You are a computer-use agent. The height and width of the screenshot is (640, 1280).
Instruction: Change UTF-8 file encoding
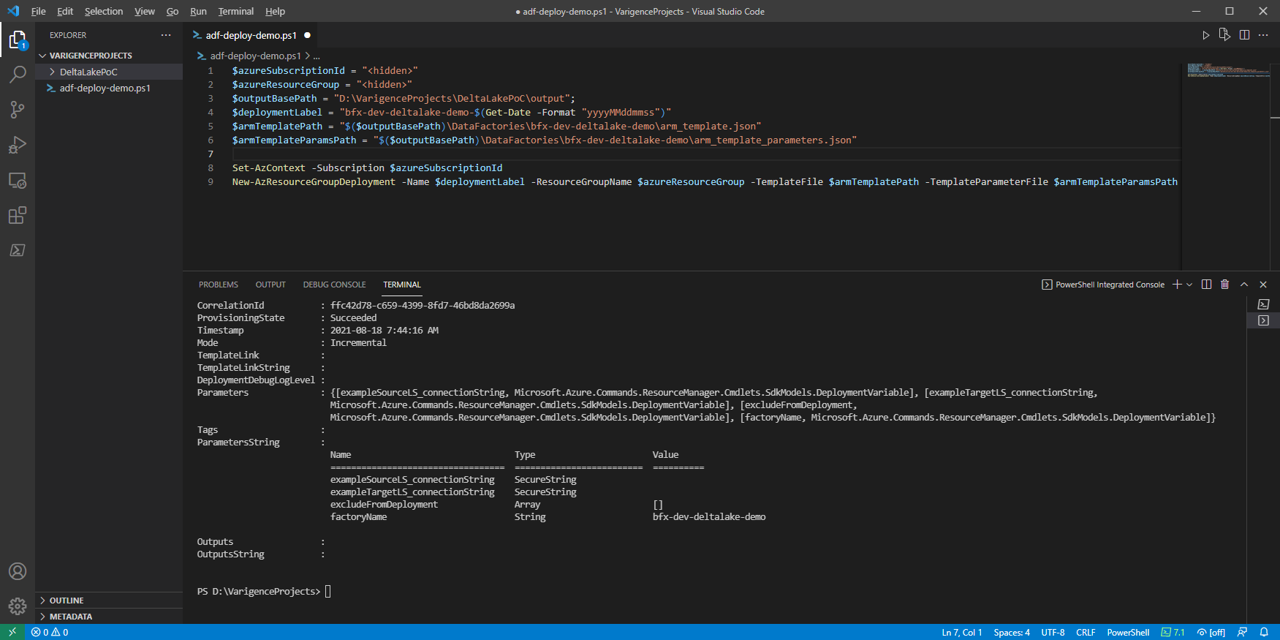[x=1052, y=632]
